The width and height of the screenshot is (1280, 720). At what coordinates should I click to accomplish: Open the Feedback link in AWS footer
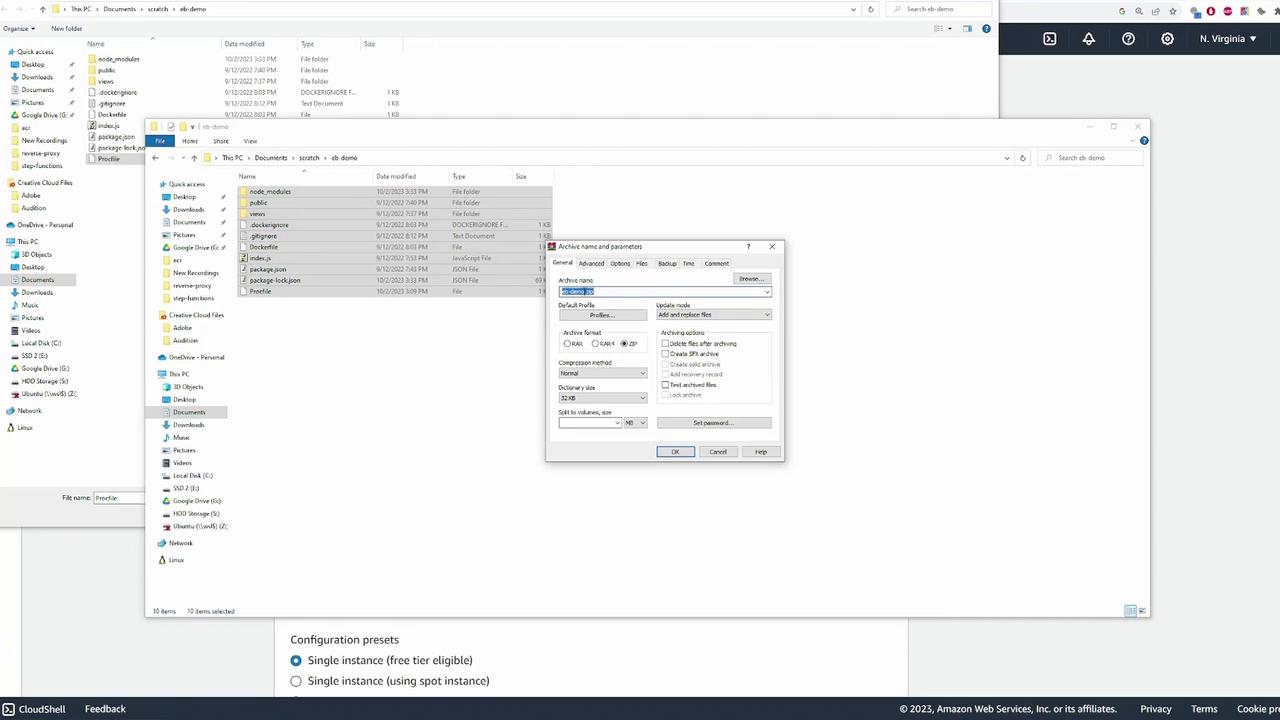(105, 709)
